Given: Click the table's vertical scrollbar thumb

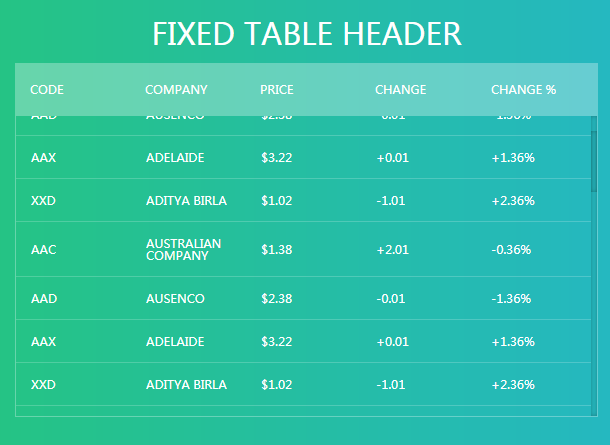Looking at the screenshot, I should (594, 161).
